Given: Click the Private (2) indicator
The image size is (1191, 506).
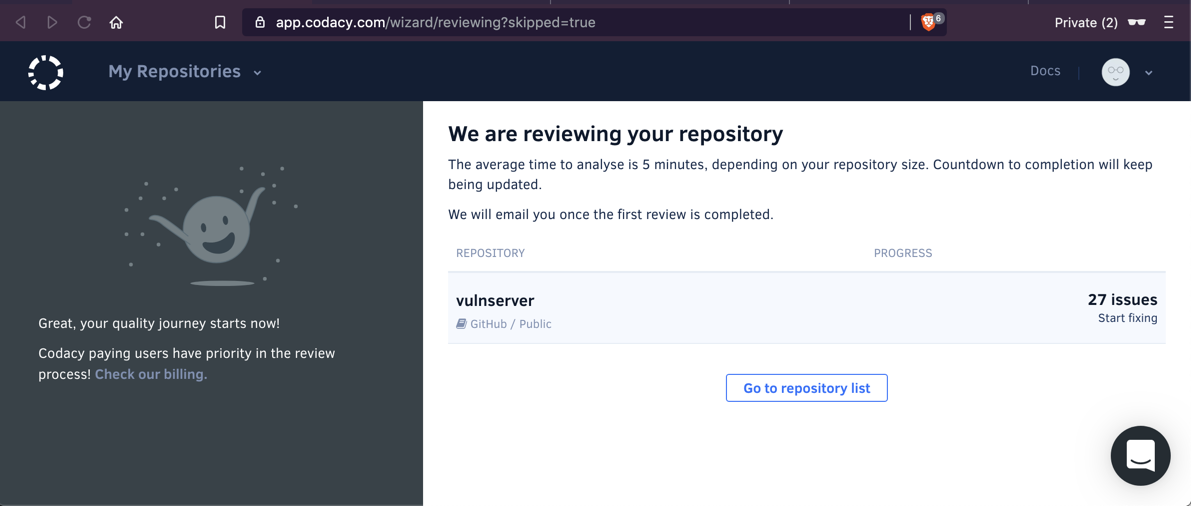Looking at the screenshot, I should (x=1086, y=23).
